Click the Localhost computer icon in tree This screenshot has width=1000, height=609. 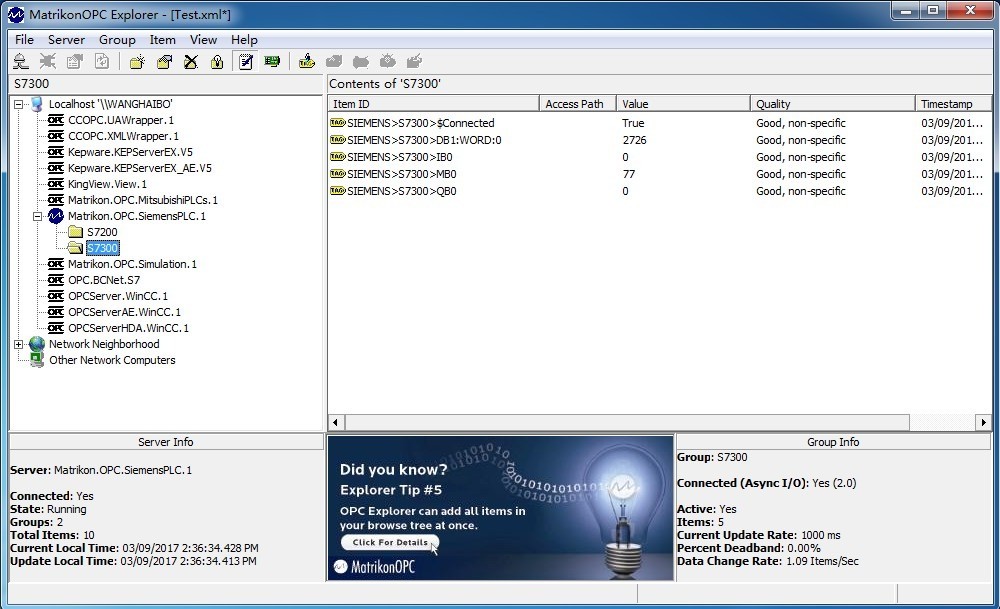36,104
